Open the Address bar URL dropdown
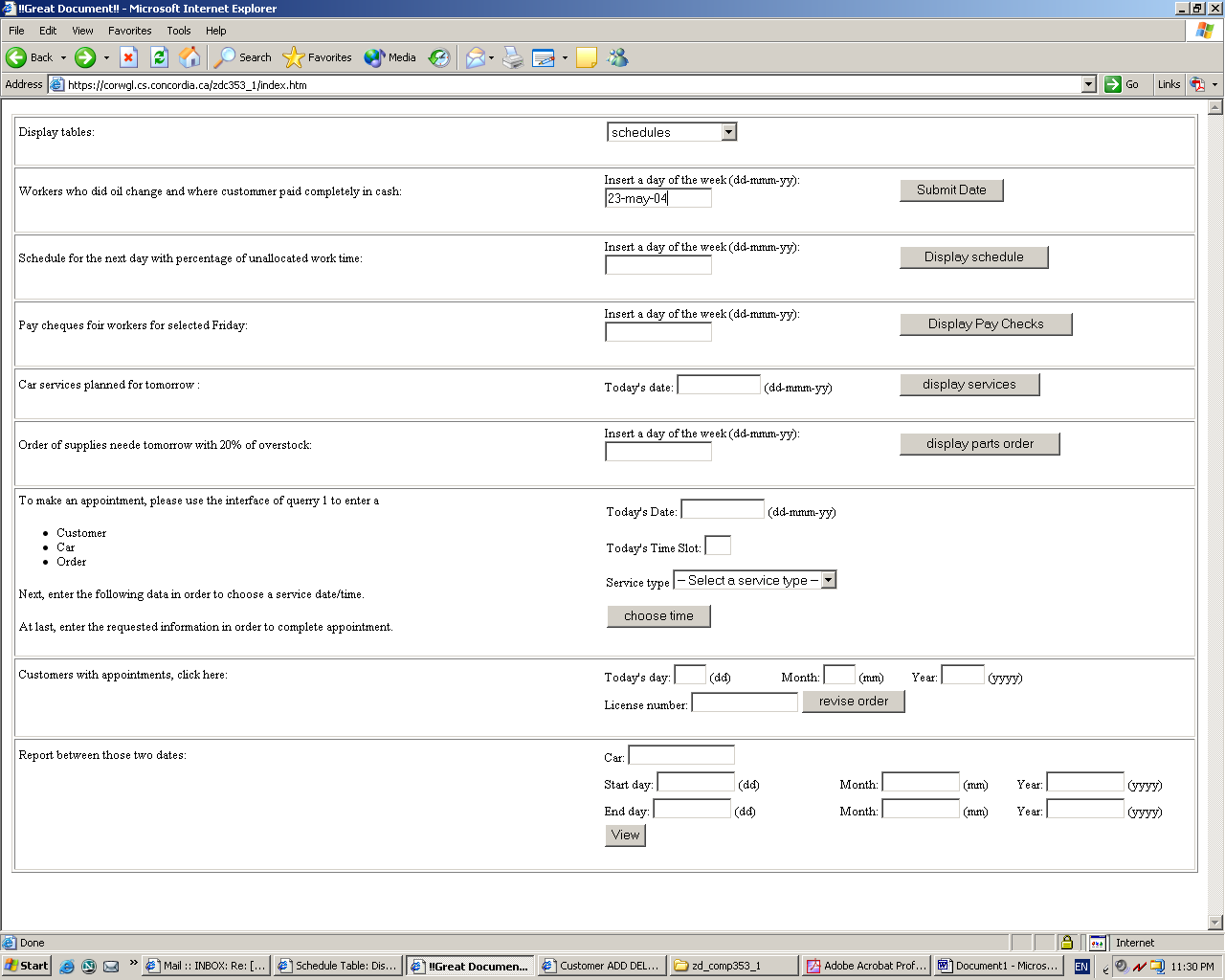Viewport: 1225px width, 980px height. point(1088,84)
